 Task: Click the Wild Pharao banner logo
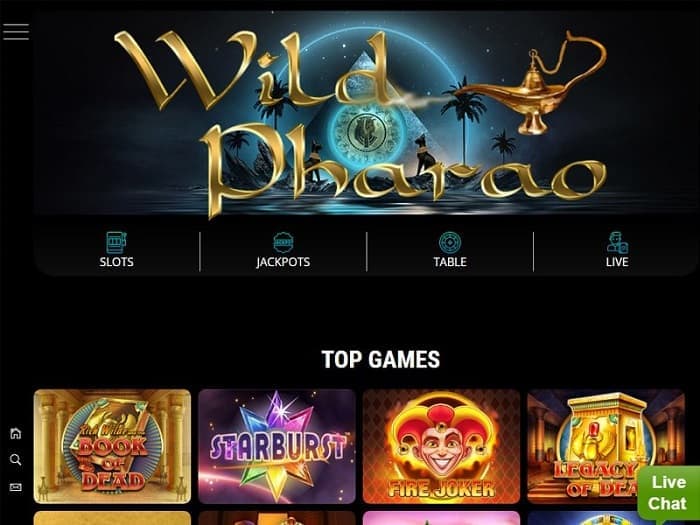tap(359, 121)
